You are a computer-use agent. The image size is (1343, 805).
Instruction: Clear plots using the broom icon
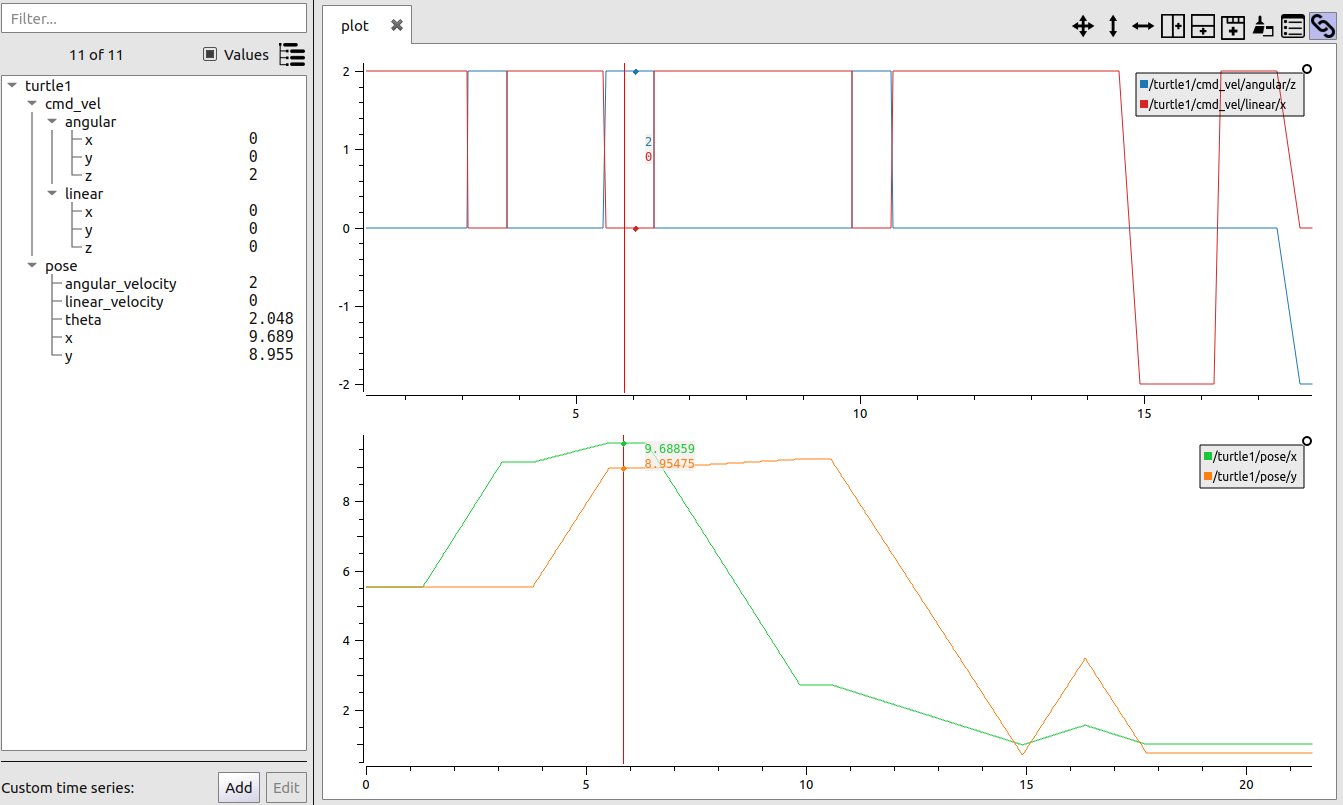(1263, 27)
